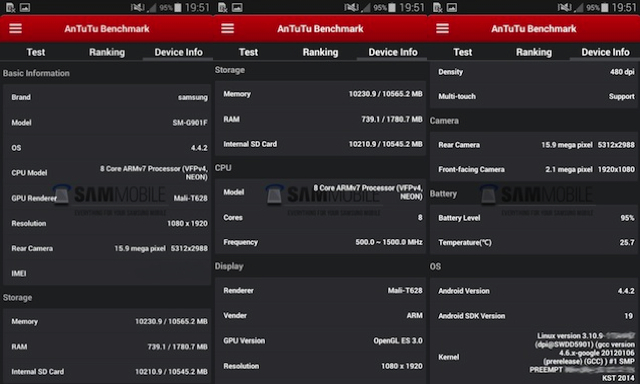Tap the Basic Information section header

(36, 73)
